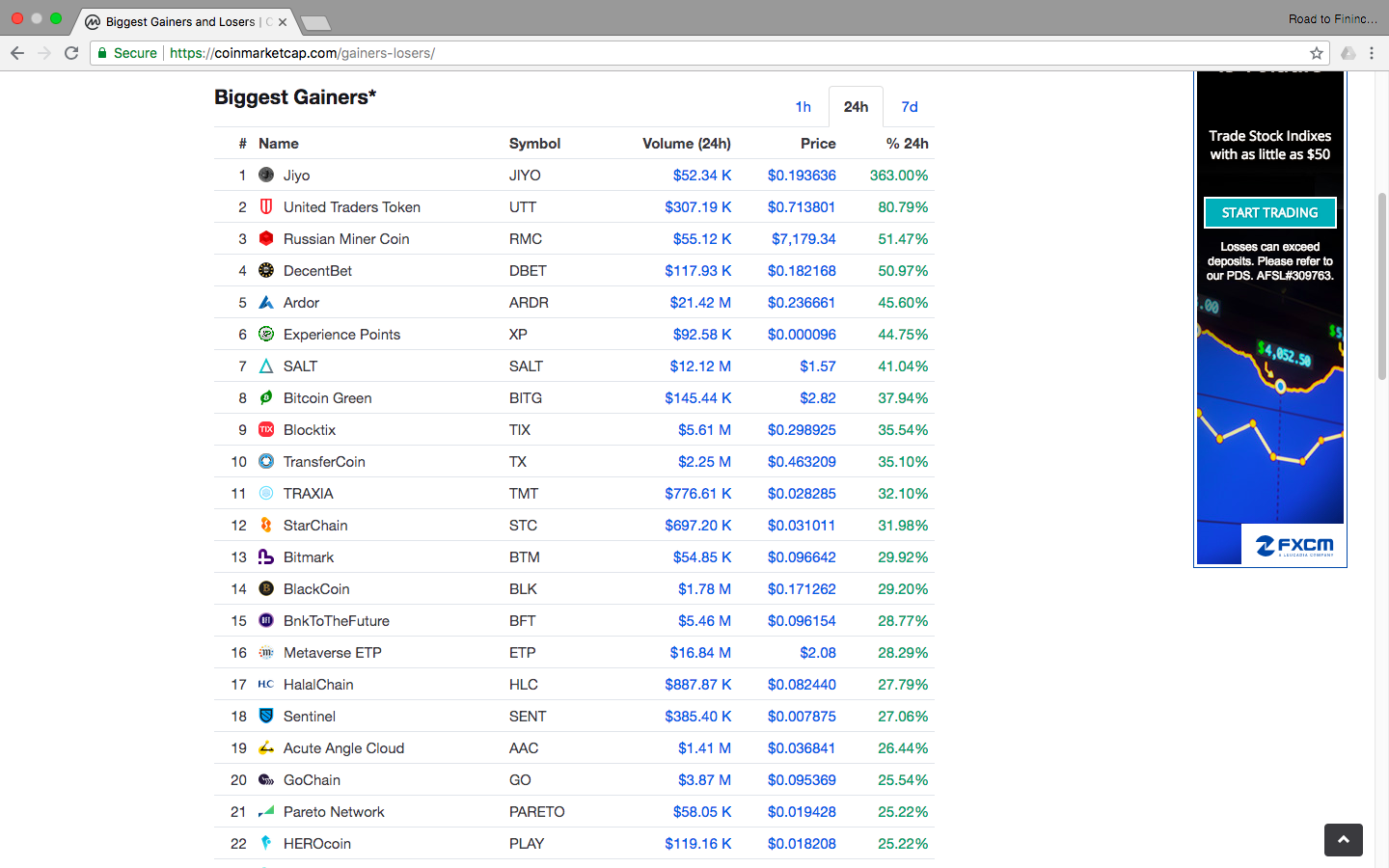Click the DecentBet coin logo icon

[266, 270]
